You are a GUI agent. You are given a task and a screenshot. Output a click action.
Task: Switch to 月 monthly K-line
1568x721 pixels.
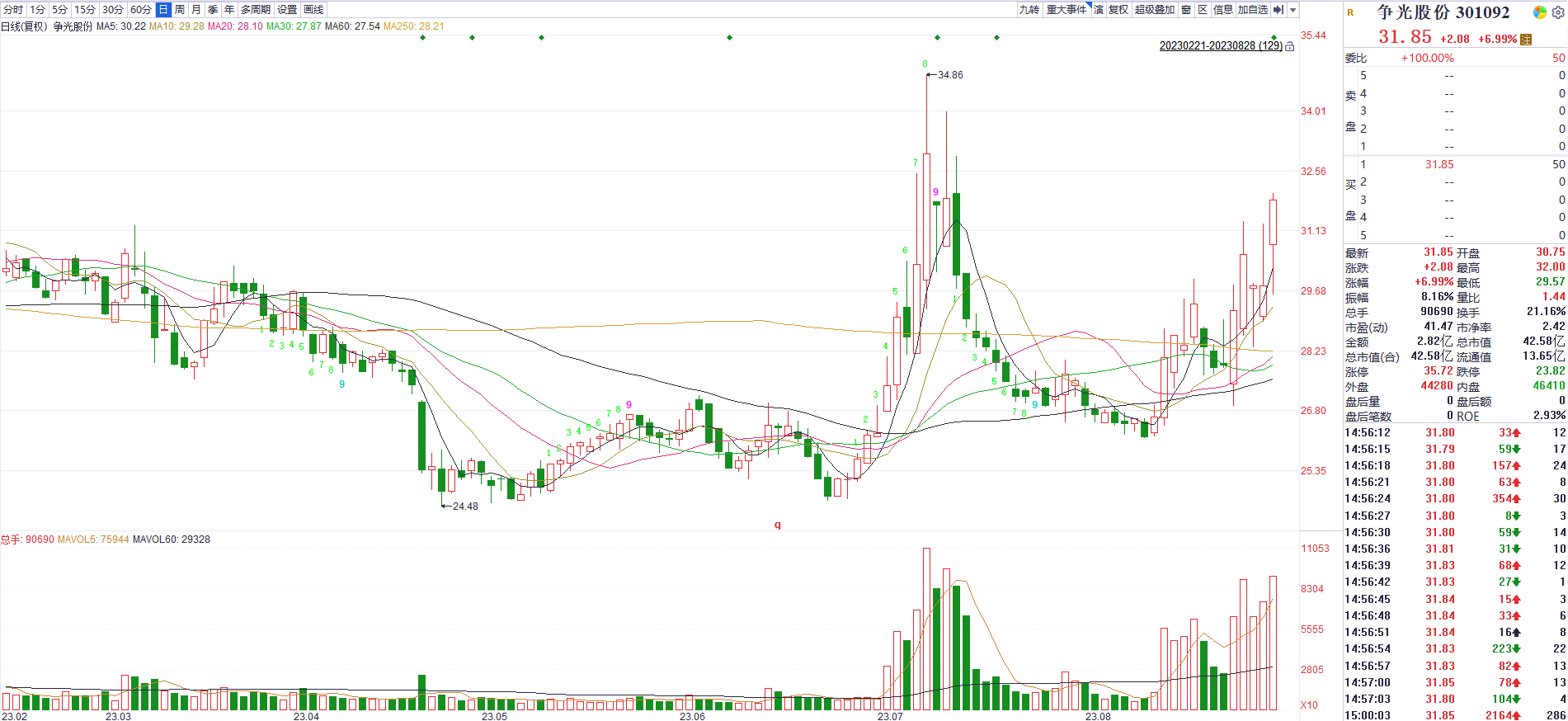[196, 10]
